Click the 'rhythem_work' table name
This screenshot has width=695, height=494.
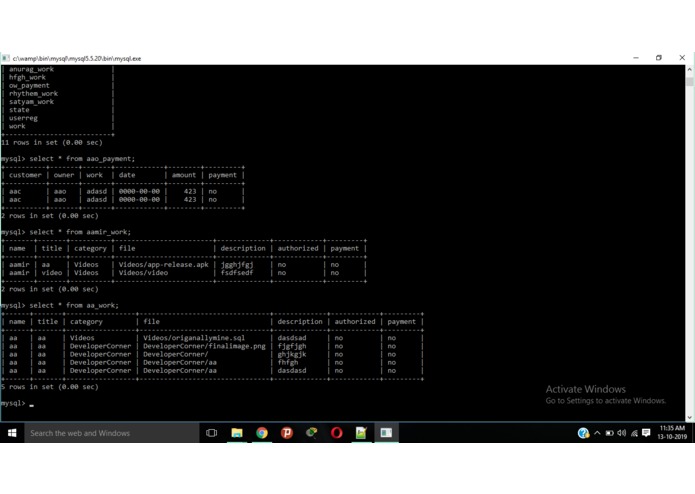point(33,93)
